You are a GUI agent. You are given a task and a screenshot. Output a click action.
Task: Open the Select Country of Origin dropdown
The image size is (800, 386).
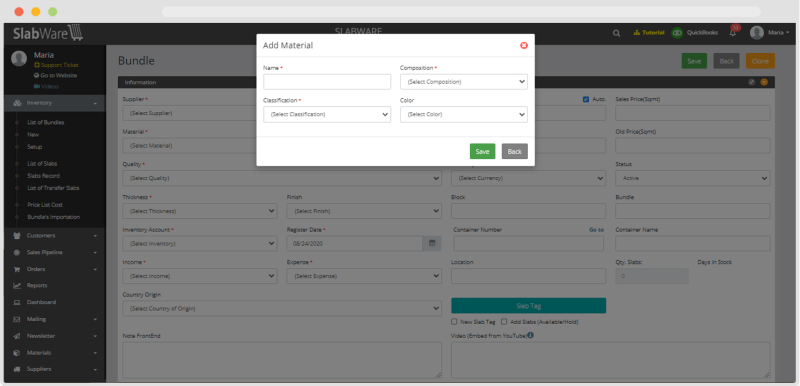click(x=282, y=308)
